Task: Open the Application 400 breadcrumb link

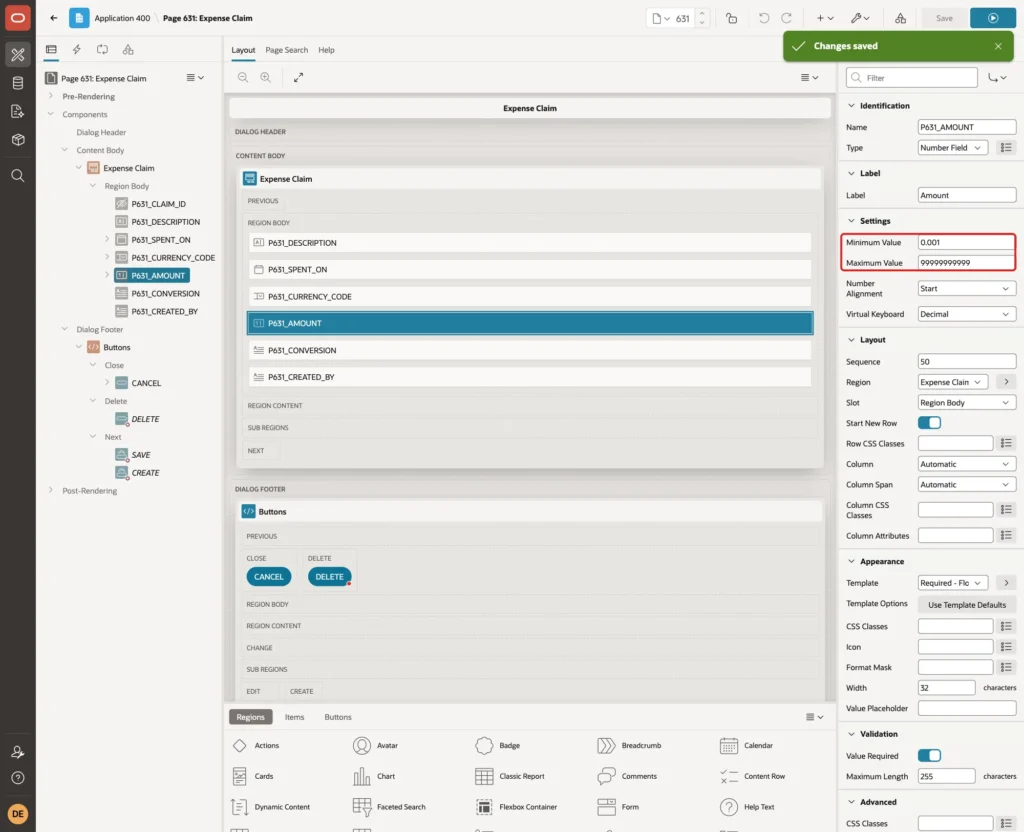Action: pyautogui.click(x=122, y=18)
